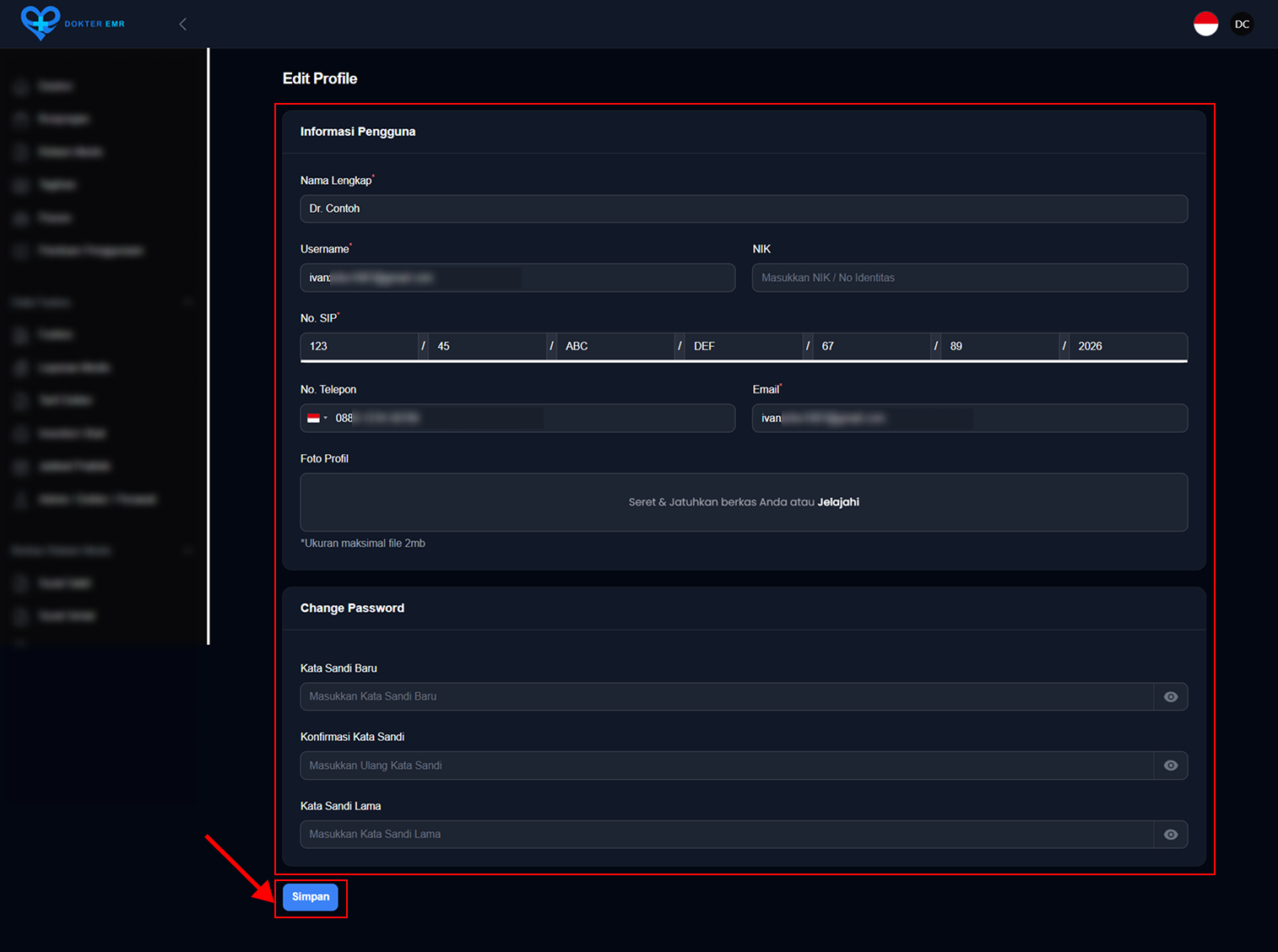
Task: Click the No. SIP label
Action: [x=318, y=318]
